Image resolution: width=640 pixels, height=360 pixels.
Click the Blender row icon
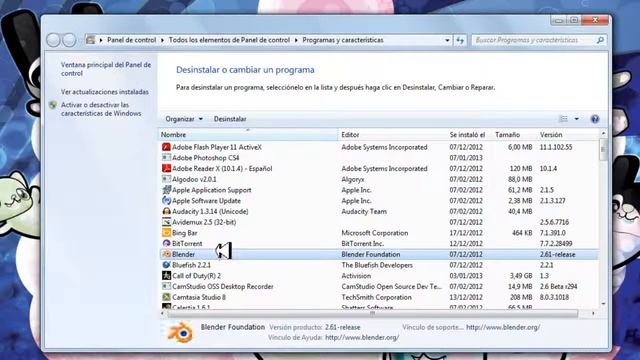[166, 254]
